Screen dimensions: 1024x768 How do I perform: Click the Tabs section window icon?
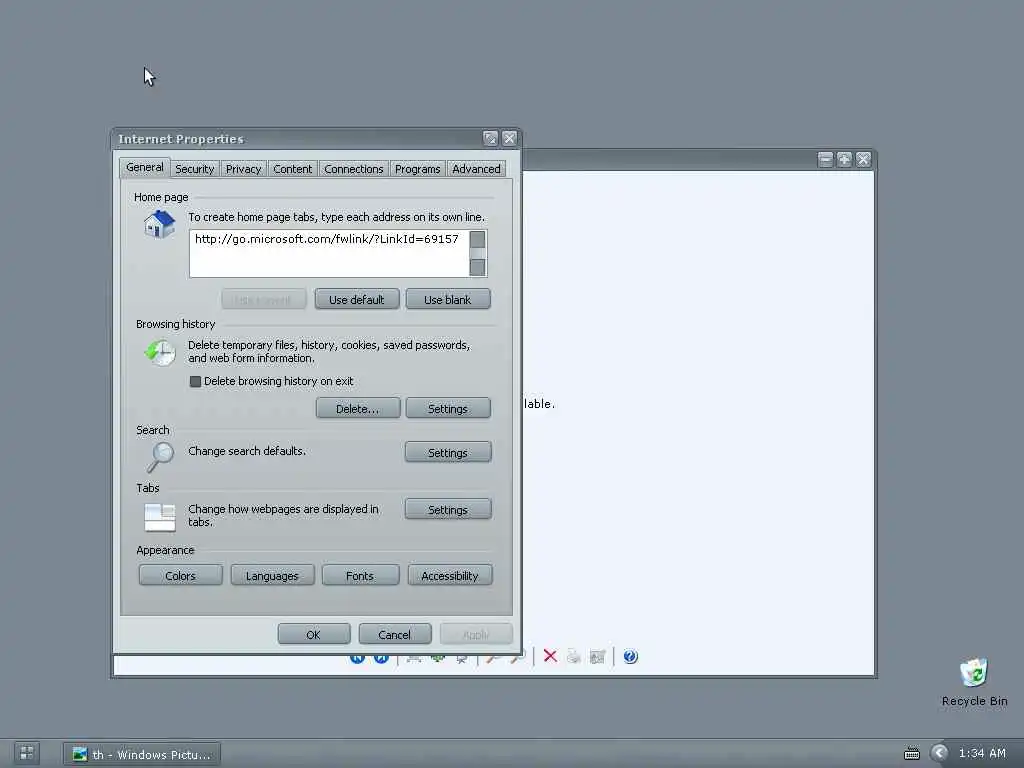[160, 517]
